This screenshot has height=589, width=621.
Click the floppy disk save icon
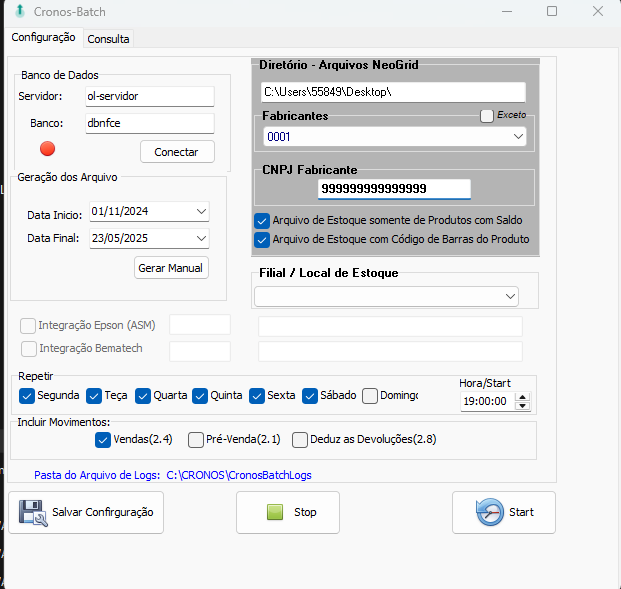pyautogui.click(x=33, y=513)
